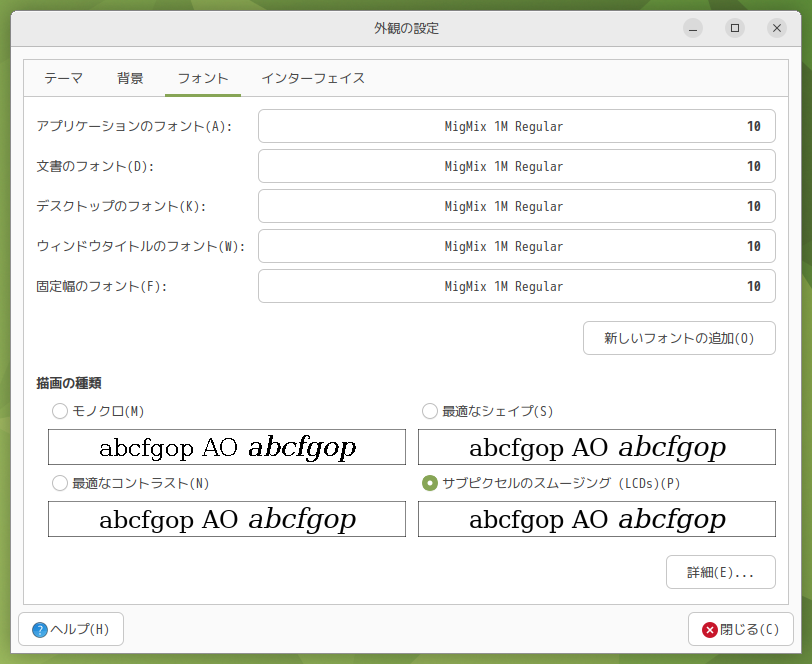Close window with title bar X
Image resolution: width=812 pixels, height=664 pixels.
pyautogui.click(x=777, y=28)
